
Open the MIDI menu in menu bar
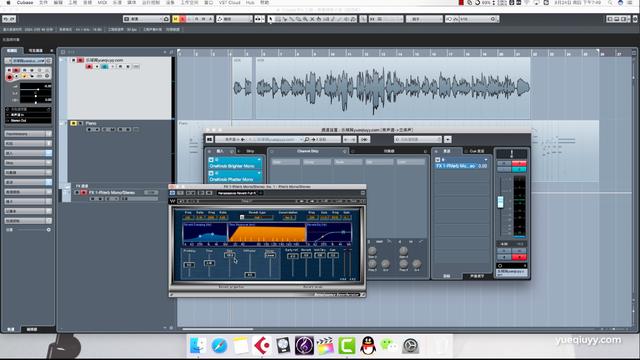pyautogui.click(x=102, y=2)
